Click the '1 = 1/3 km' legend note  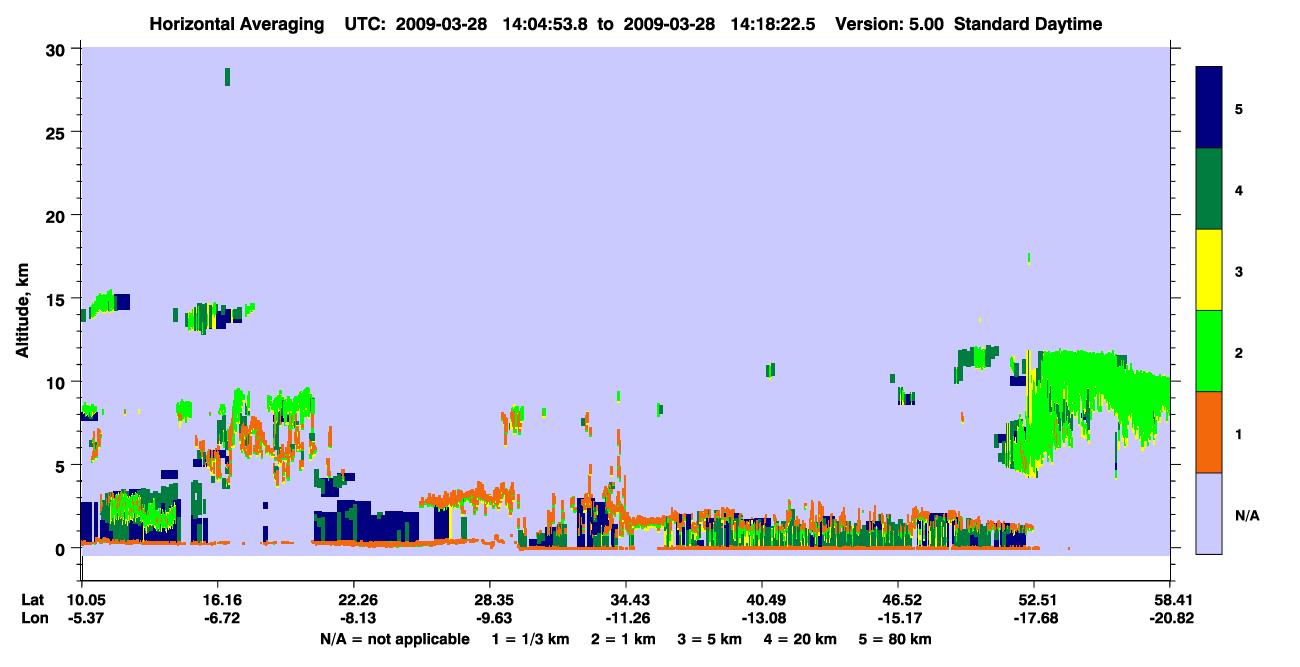point(531,639)
